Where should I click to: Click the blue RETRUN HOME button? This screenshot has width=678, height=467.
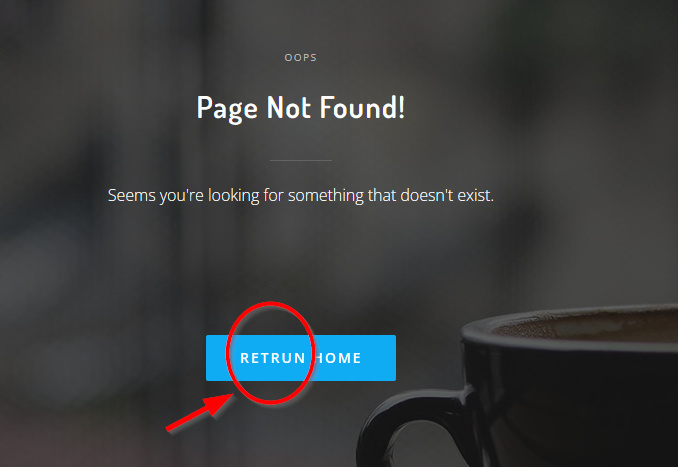301,358
